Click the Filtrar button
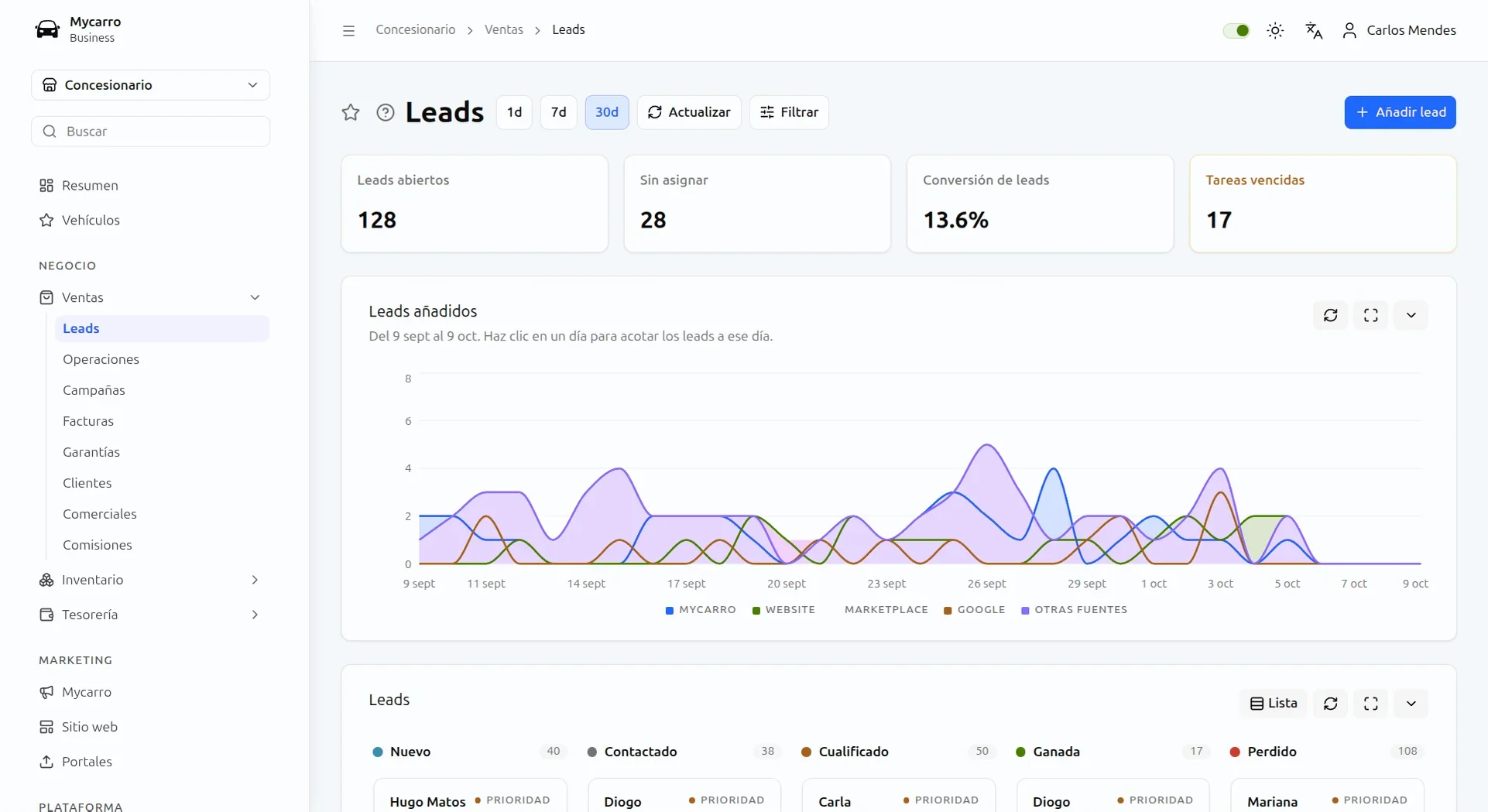This screenshot has height=812, width=1488. [789, 112]
